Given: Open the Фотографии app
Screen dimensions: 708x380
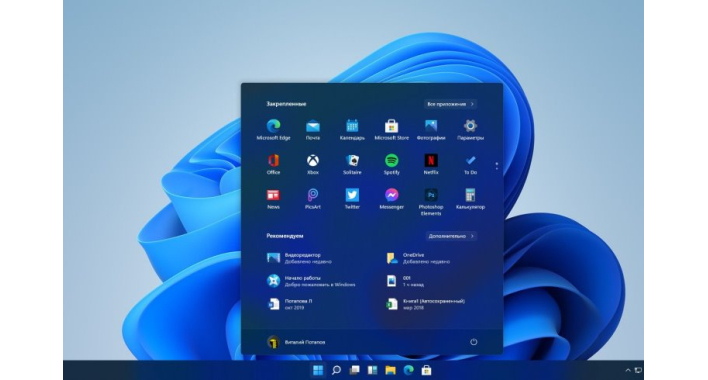Looking at the screenshot, I should pos(431,130).
